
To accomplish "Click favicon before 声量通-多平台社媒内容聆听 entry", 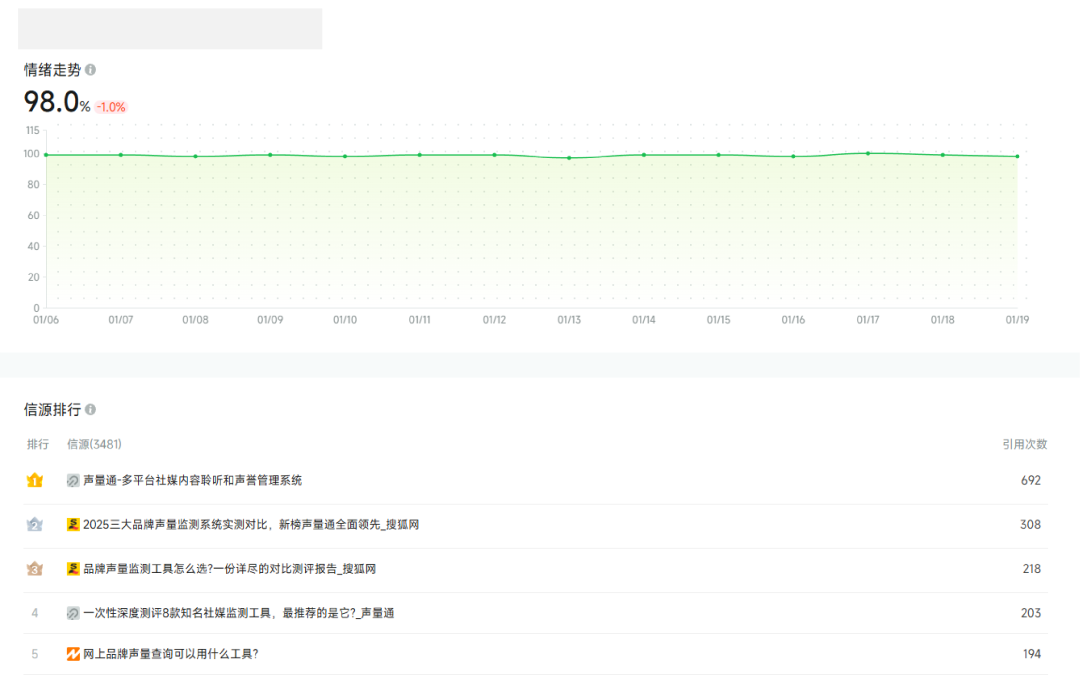I will point(73,480).
